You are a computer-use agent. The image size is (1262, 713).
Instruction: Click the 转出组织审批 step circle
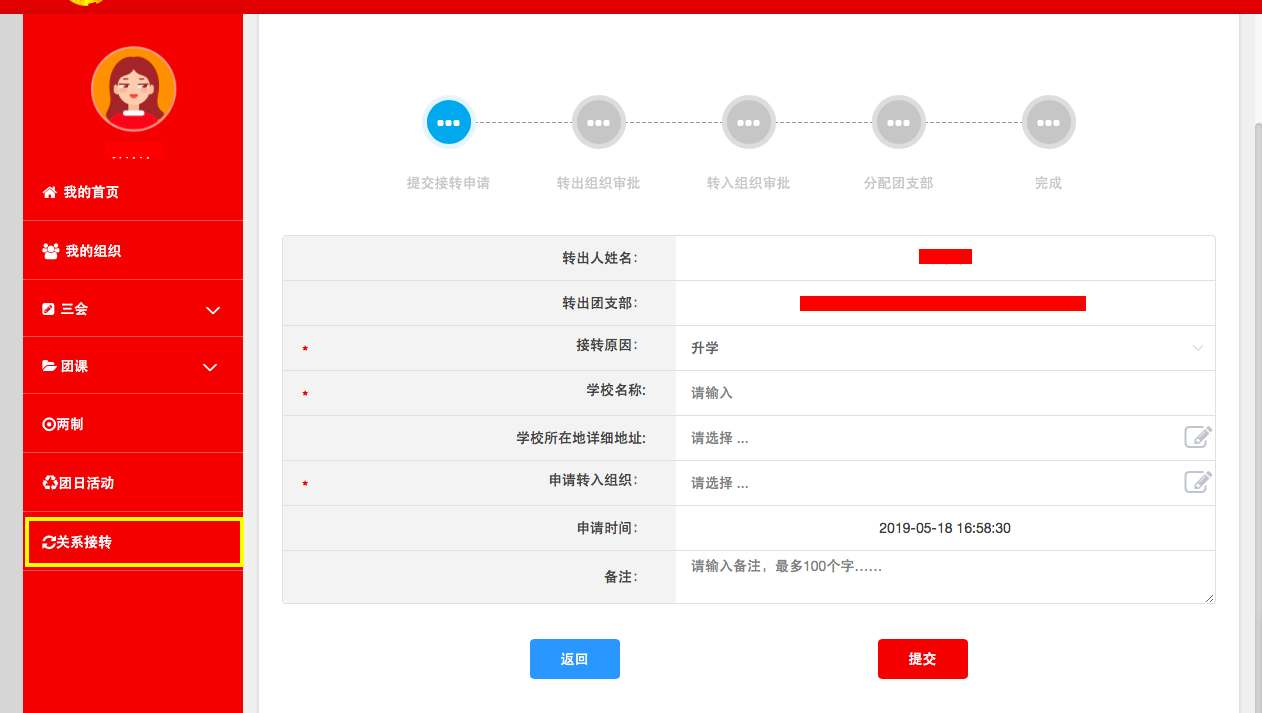click(598, 123)
